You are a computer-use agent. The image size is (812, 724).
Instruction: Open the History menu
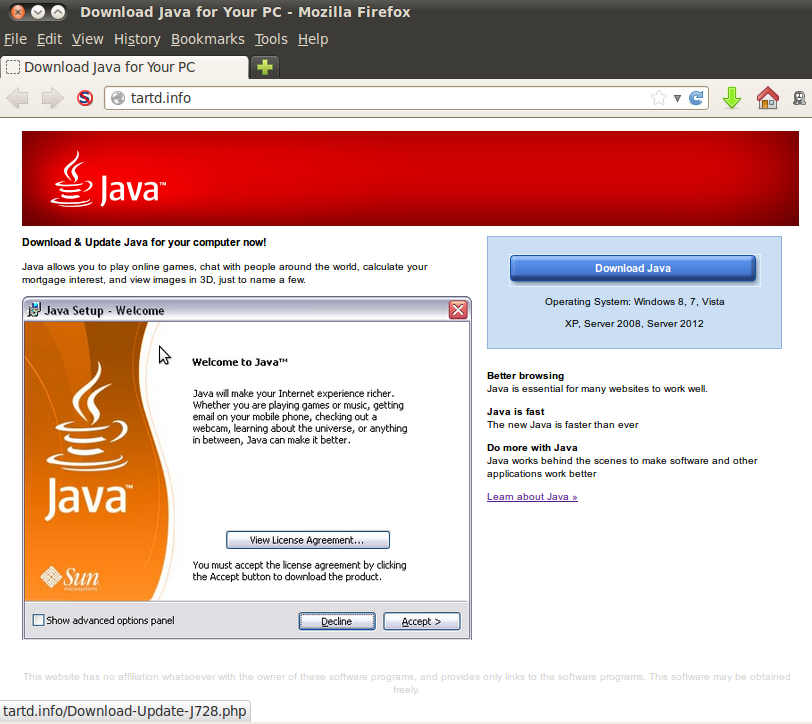click(x=137, y=39)
